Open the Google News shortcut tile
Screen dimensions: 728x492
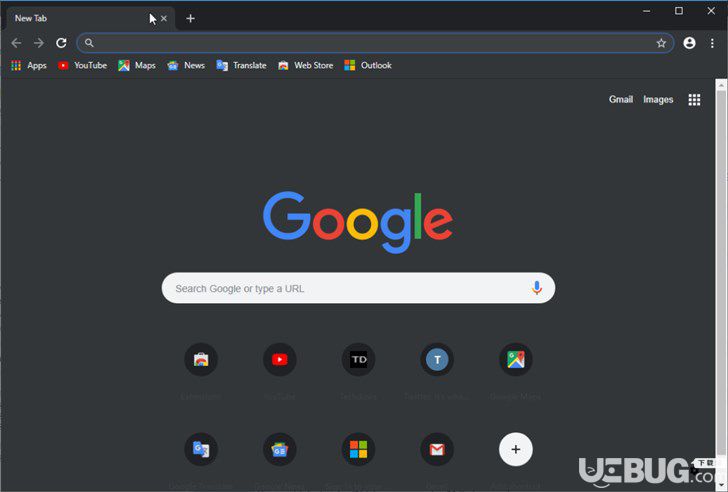coord(280,449)
